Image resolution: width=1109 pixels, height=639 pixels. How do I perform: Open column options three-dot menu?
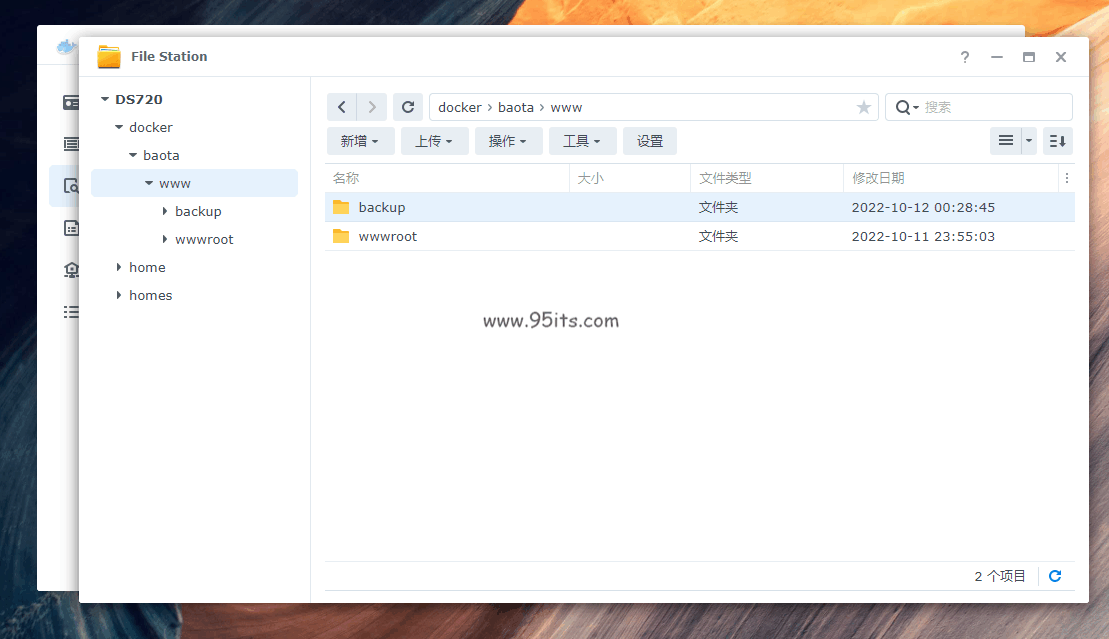click(x=1067, y=178)
